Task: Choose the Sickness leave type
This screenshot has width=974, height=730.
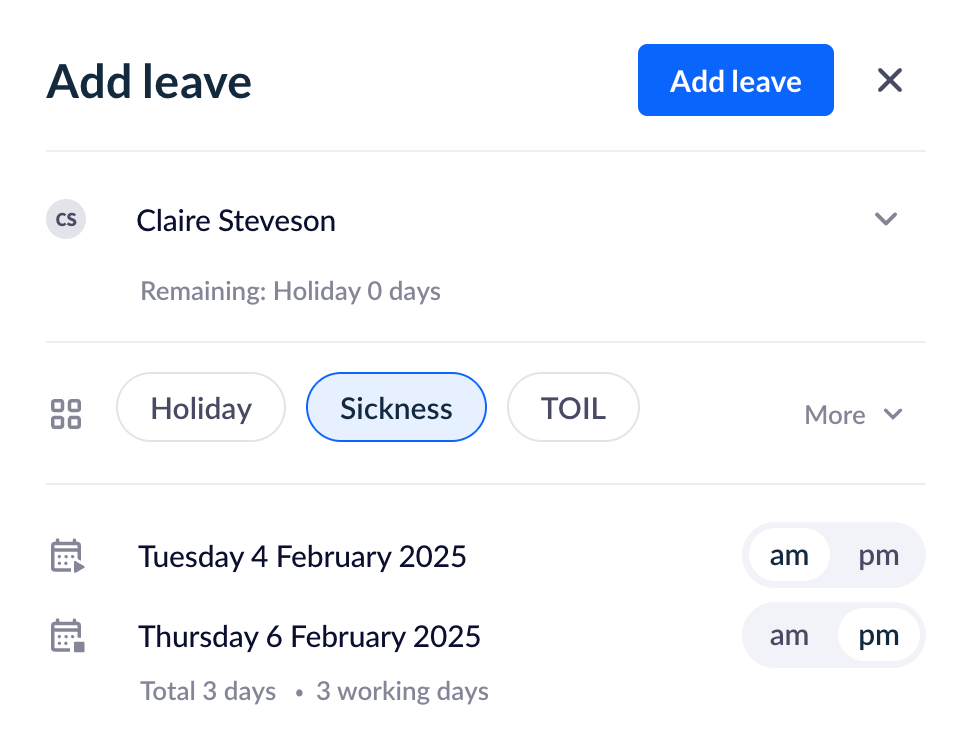Action: pyautogui.click(x=396, y=407)
